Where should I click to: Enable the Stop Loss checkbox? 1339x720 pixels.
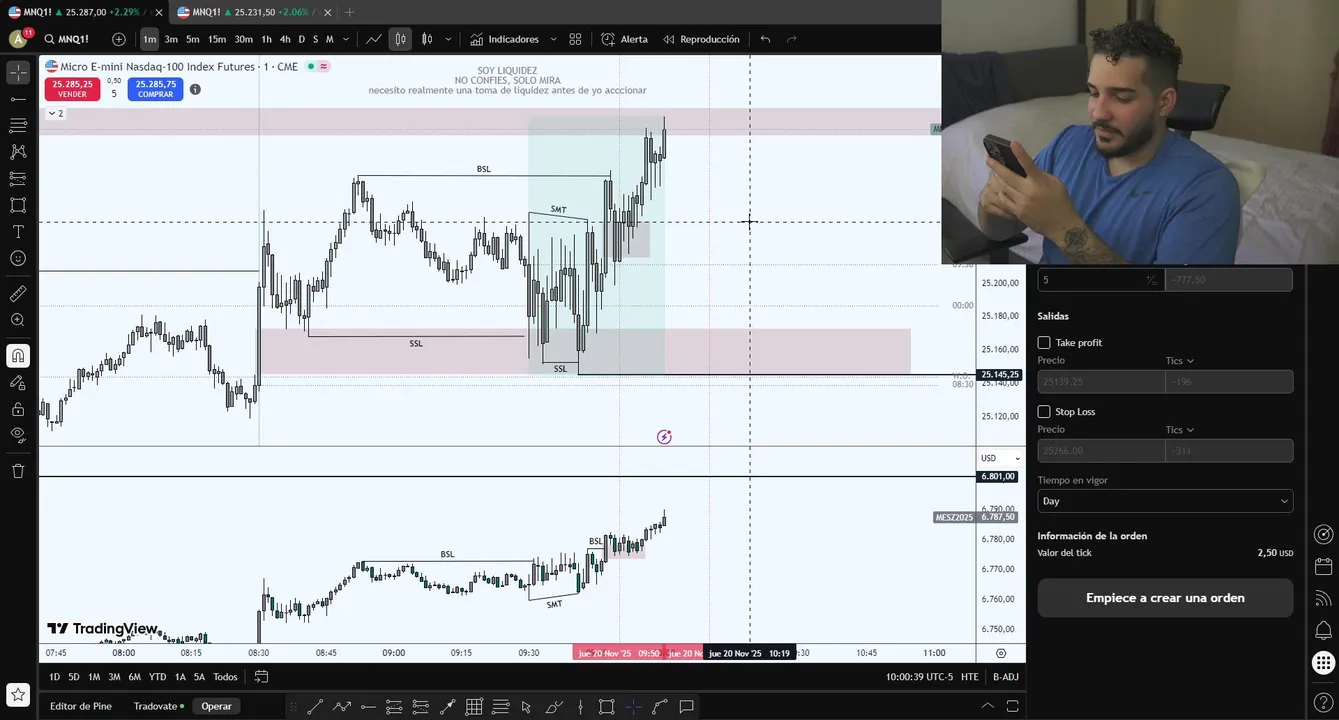[1044, 411]
